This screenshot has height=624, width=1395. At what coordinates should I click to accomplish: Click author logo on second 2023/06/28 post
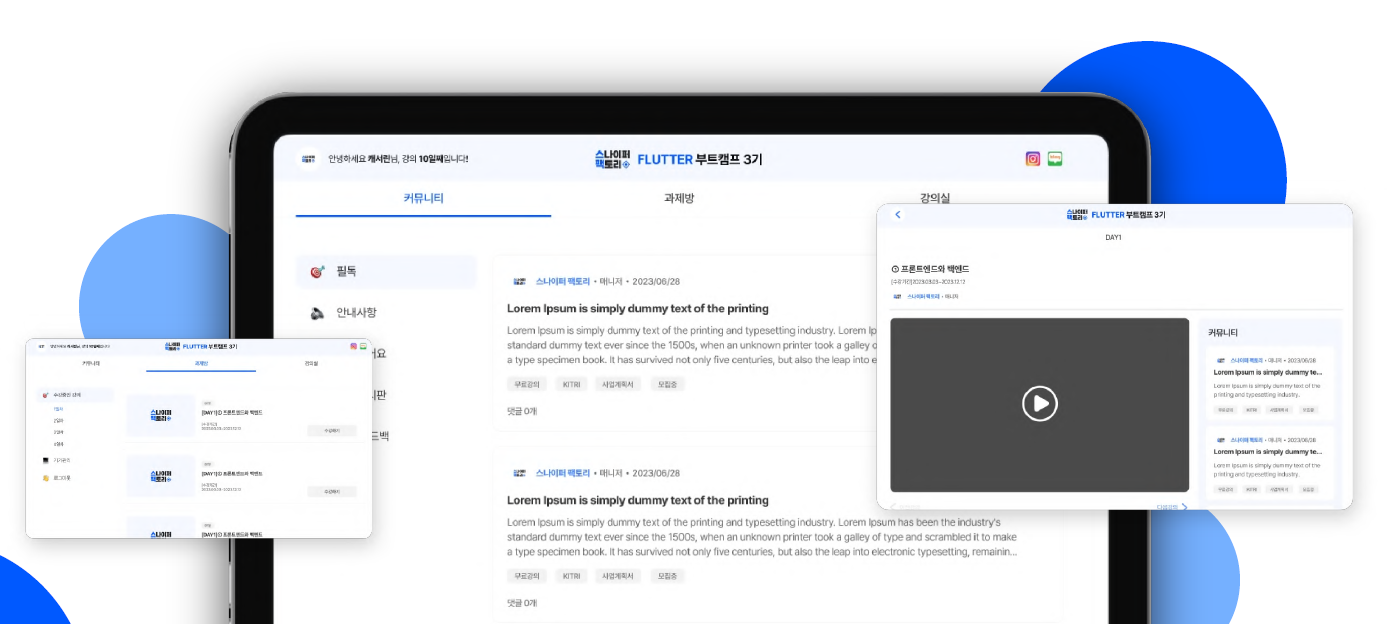click(520, 473)
